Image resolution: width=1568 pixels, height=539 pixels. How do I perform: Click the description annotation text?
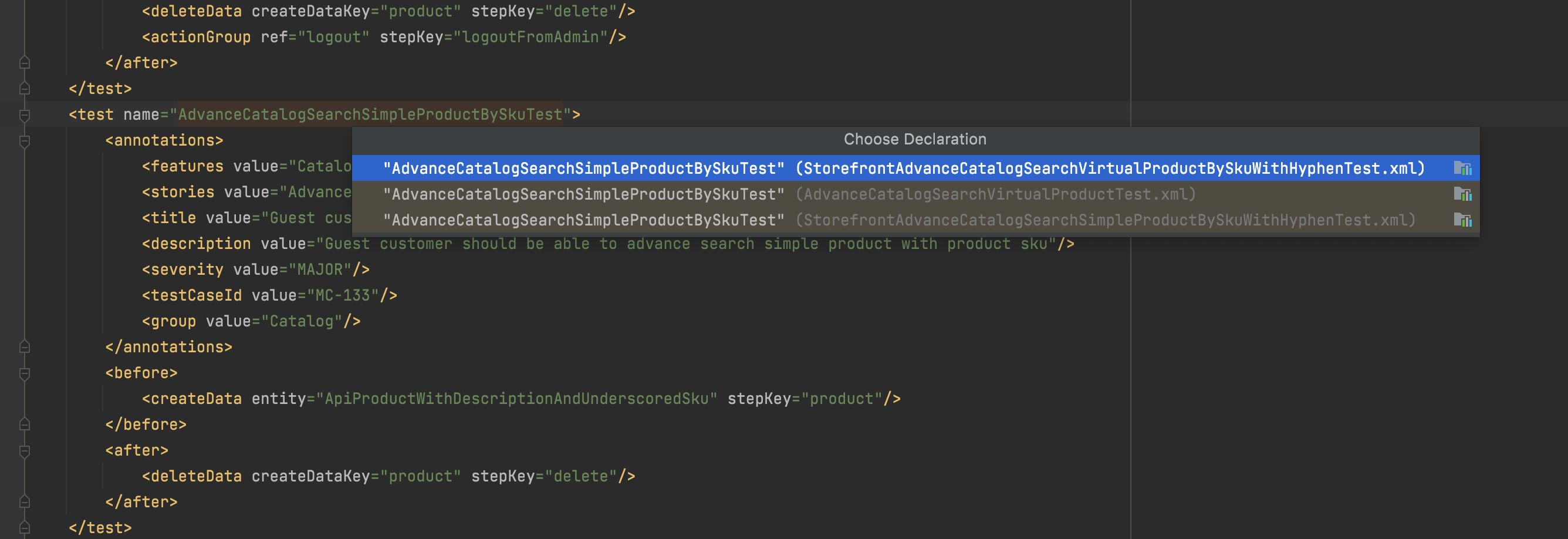tap(686, 244)
